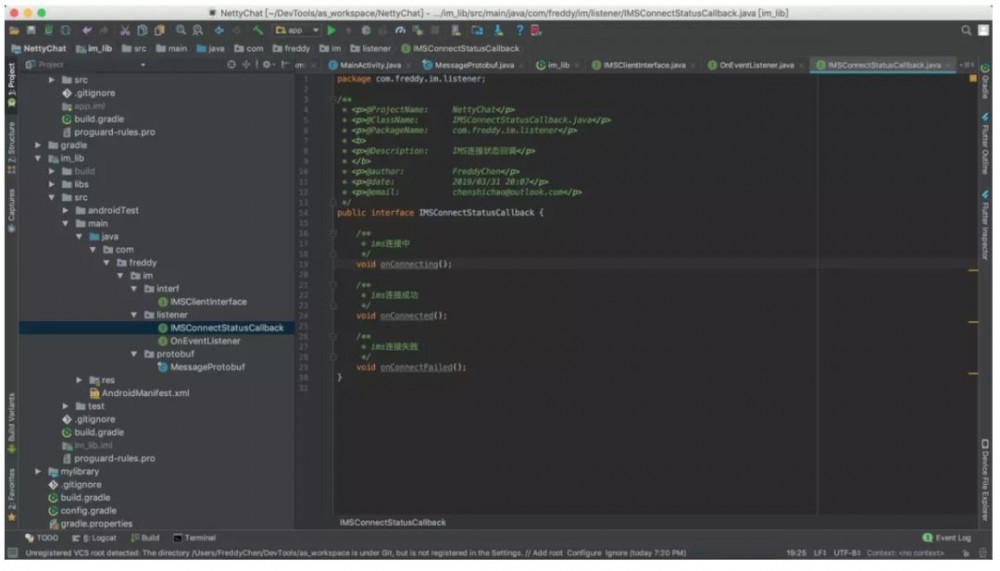1000x571 pixels.
Task: Click the Undo arrow icon
Action: point(88,31)
